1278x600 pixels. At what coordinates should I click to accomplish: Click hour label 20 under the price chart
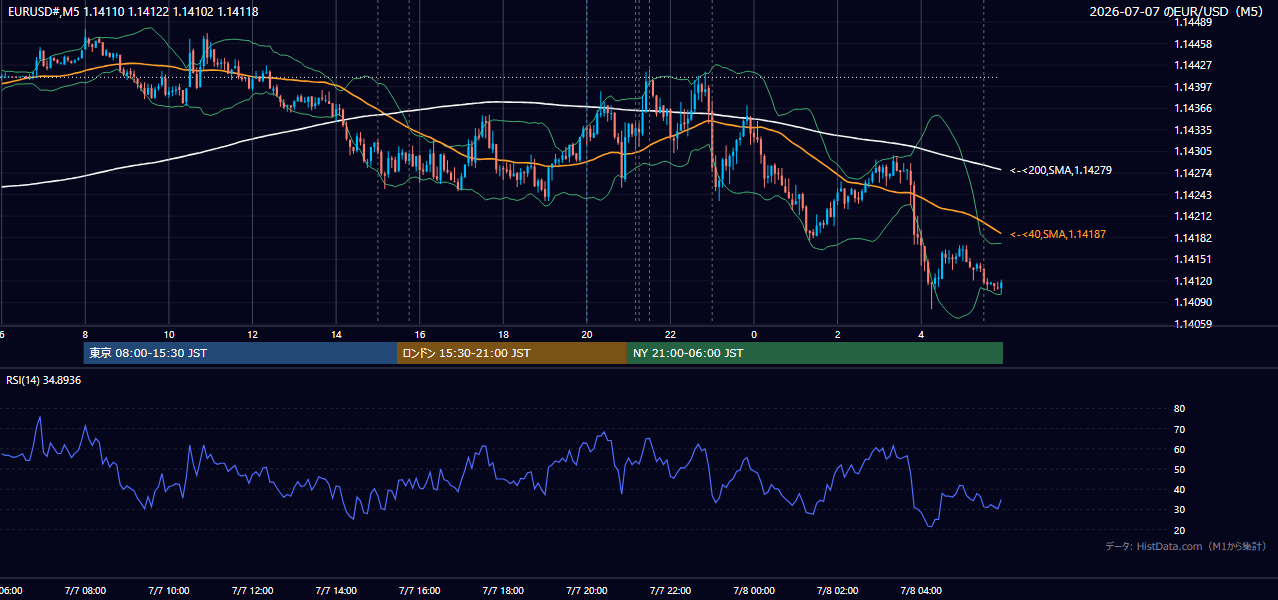pos(587,335)
